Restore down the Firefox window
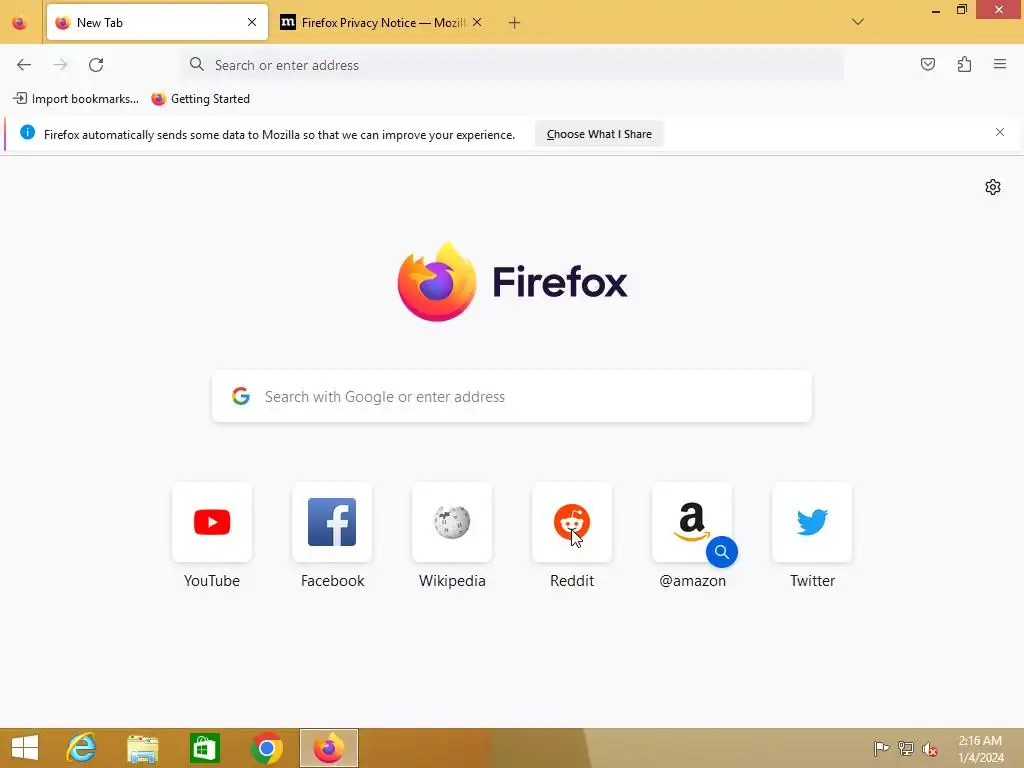Screen dimensions: 1024x768 961,10
